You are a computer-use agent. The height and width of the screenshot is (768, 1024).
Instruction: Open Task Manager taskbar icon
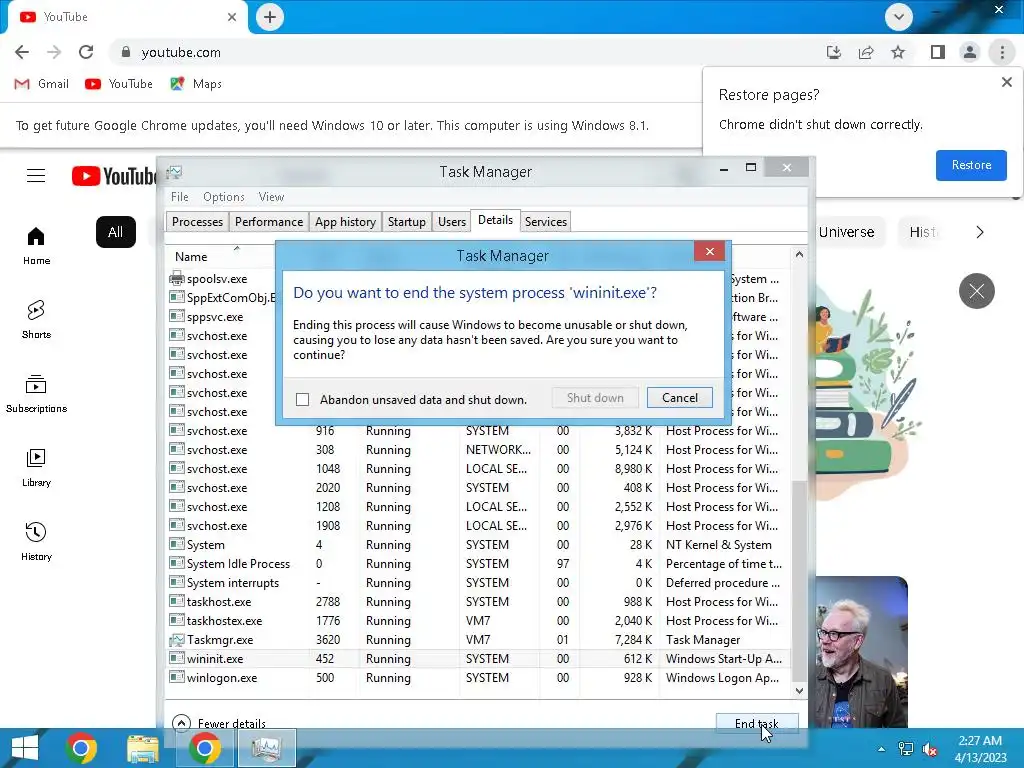point(266,748)
